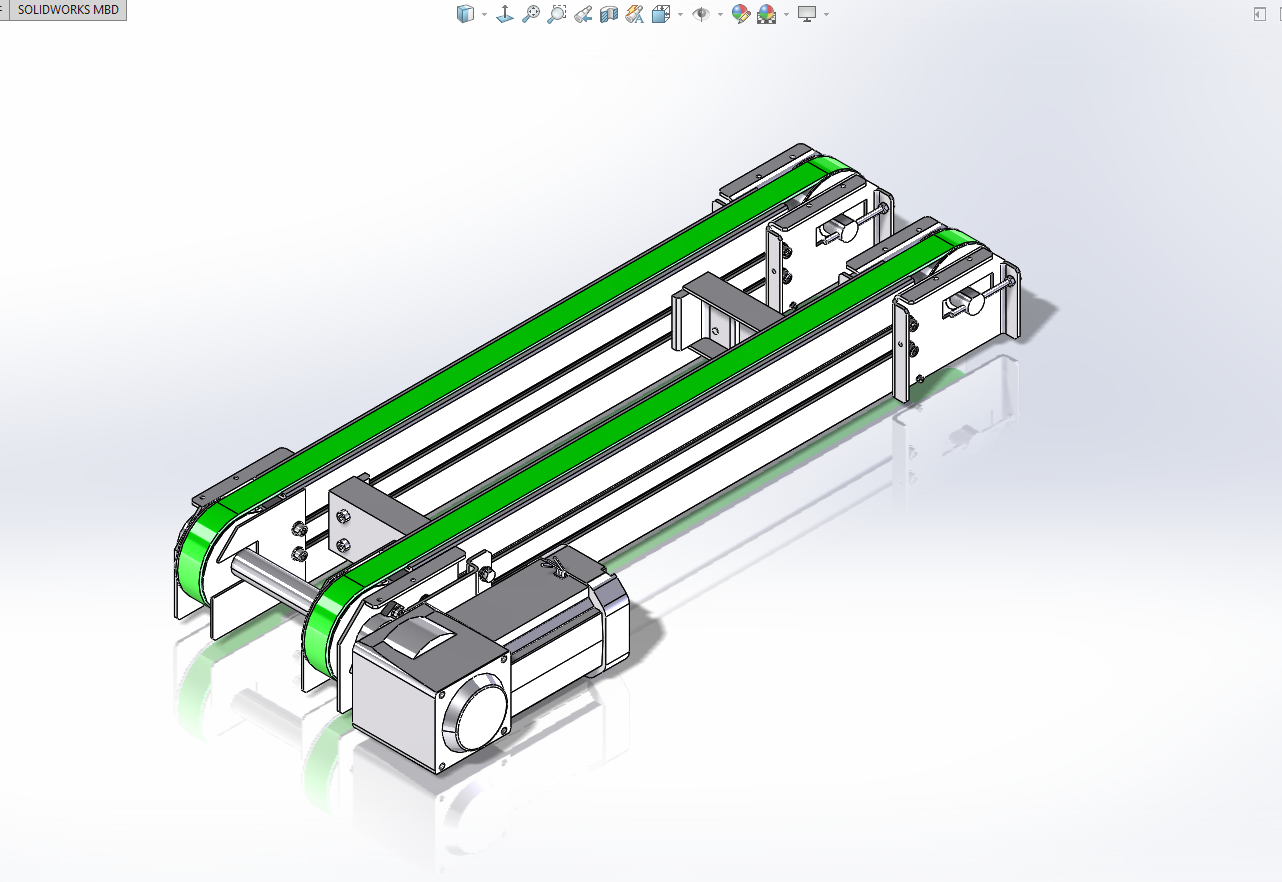
Task: Toggle the Section View tool
Action: [608, 14]
